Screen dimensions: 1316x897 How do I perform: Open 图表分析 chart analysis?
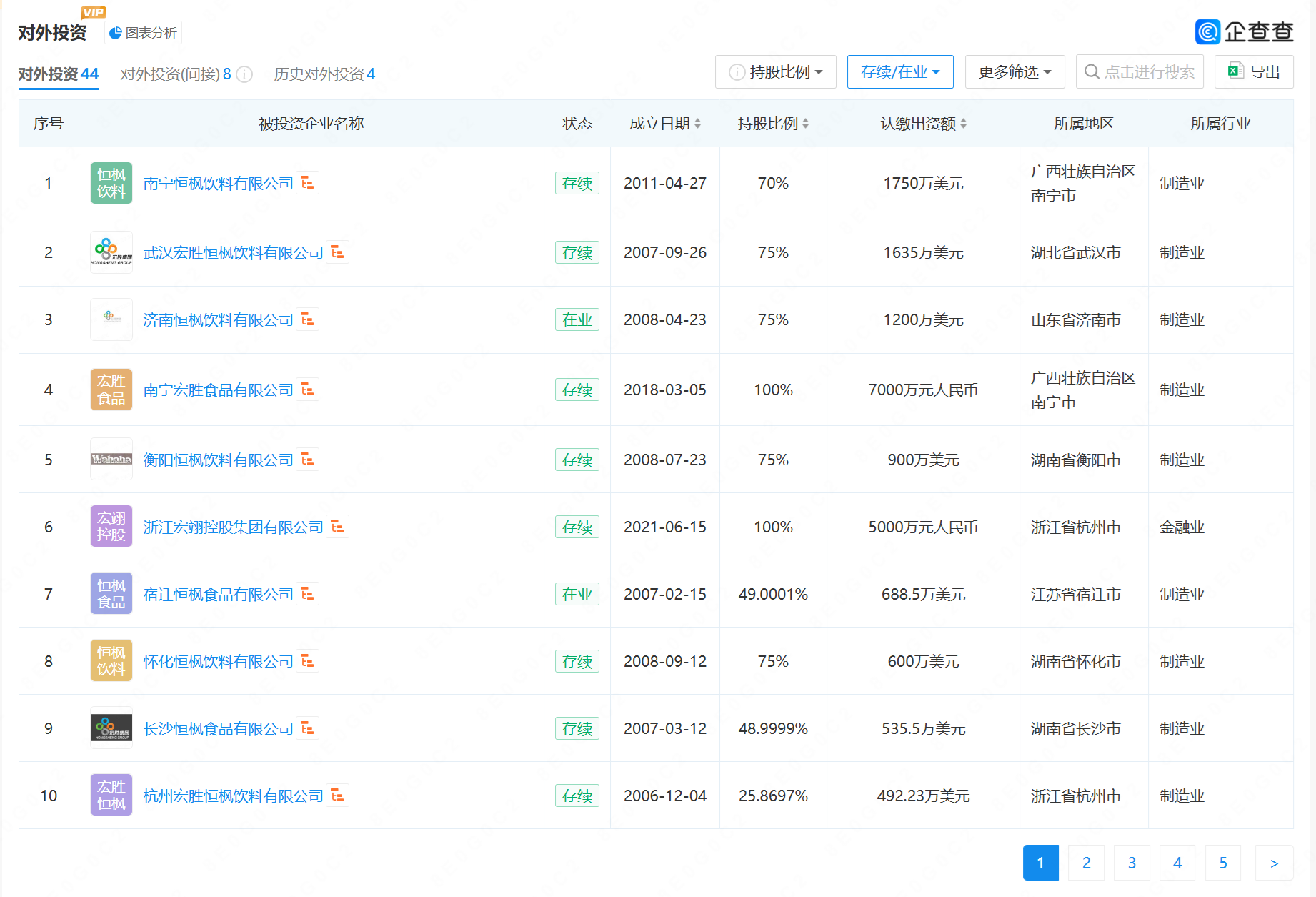pos(144,33)
